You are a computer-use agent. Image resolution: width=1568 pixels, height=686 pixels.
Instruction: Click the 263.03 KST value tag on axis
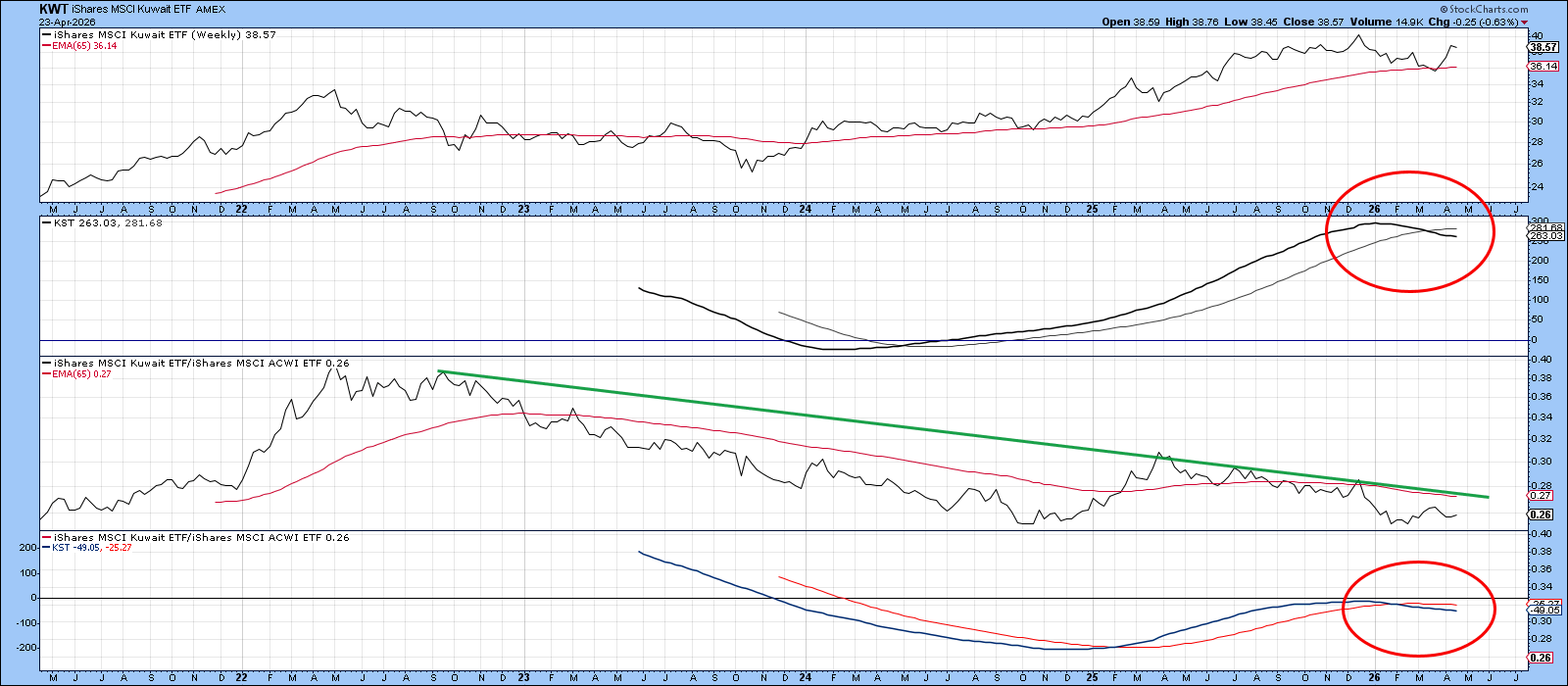(1543, 236)
